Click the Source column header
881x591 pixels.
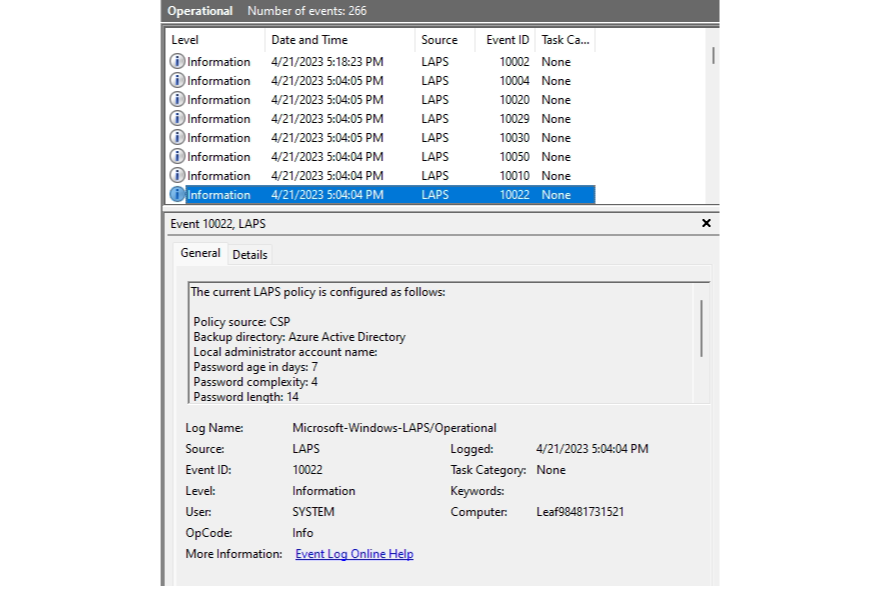(x=446, y=40)
